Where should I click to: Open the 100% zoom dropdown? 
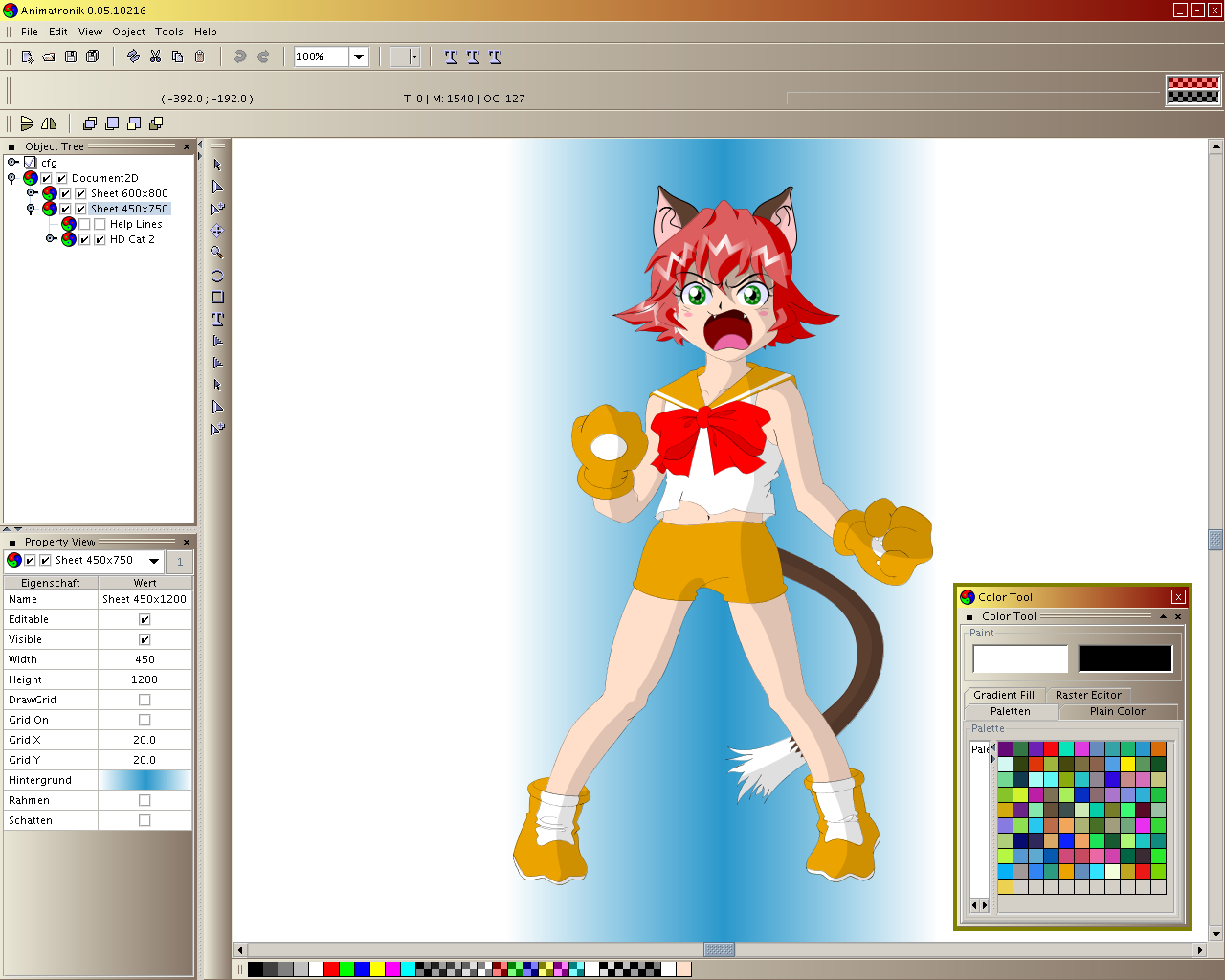click(x=359, y=56)
